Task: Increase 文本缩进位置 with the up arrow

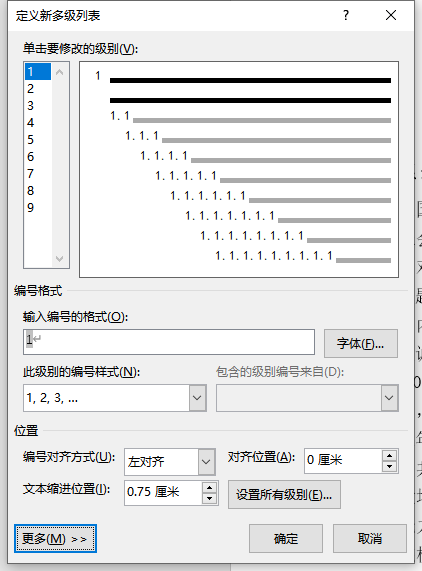Action: coord(209,488)
